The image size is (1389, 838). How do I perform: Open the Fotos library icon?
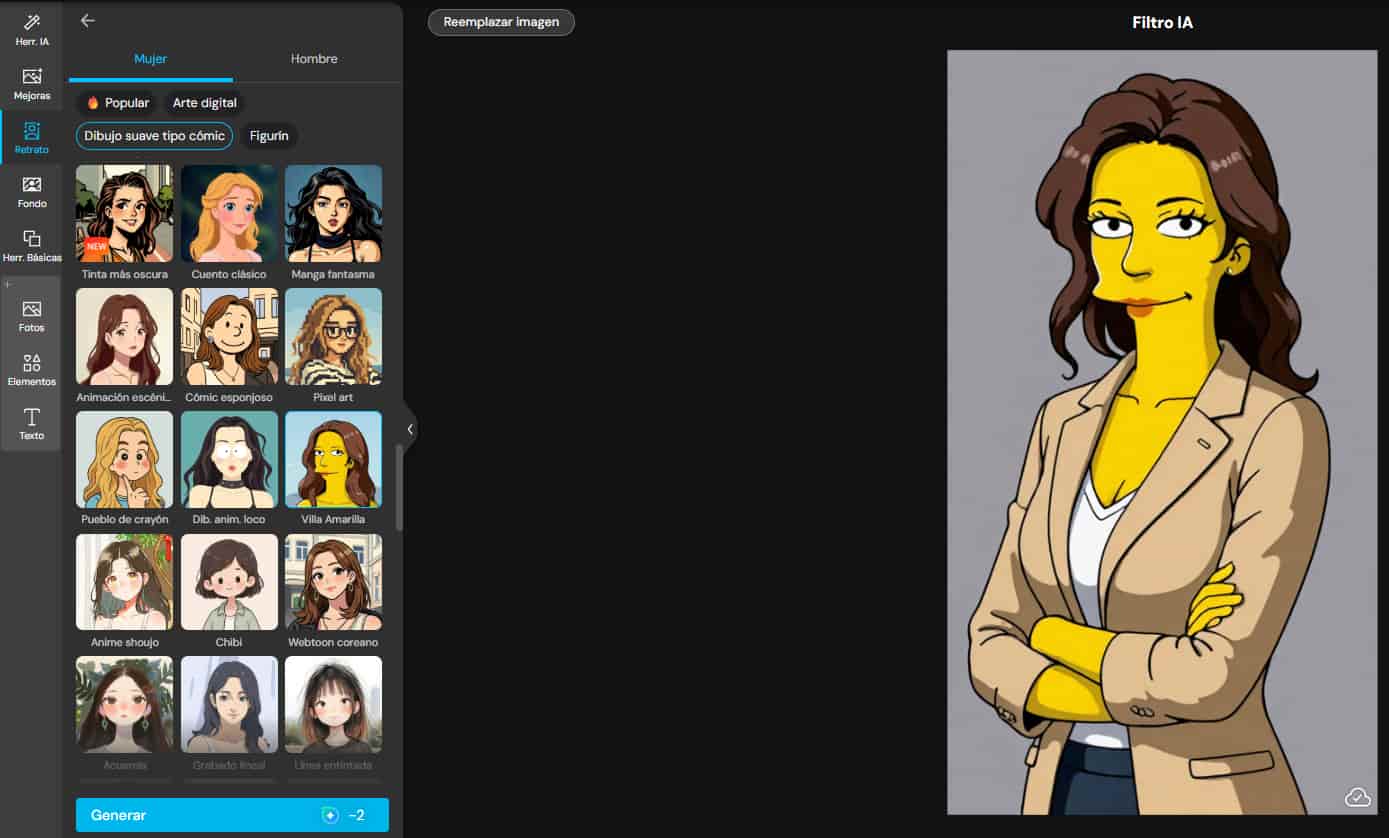coord(32,316)
